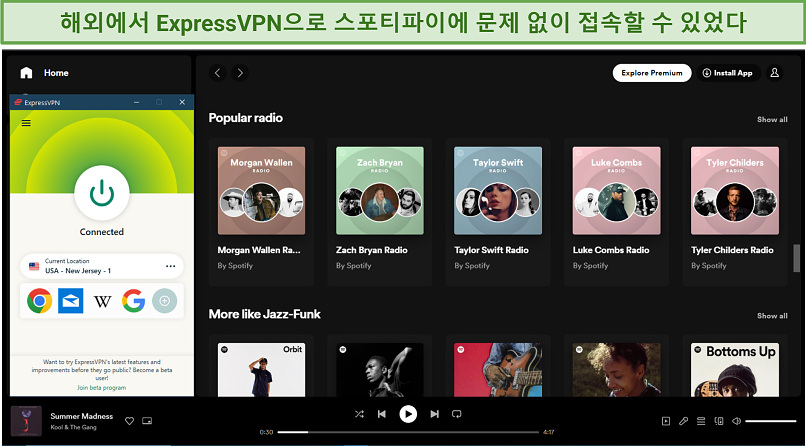
Task: Select current location USA - New Jersey - 1
Action: coord(102,266)
